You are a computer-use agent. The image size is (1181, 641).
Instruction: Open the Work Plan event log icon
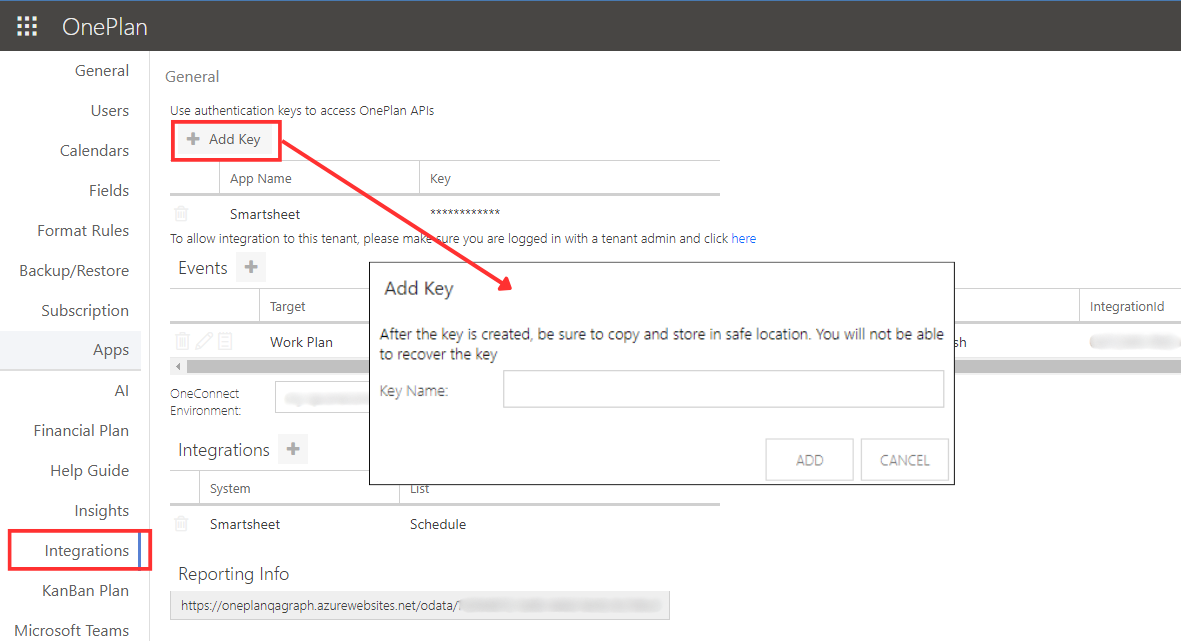[x=223, y=341]
